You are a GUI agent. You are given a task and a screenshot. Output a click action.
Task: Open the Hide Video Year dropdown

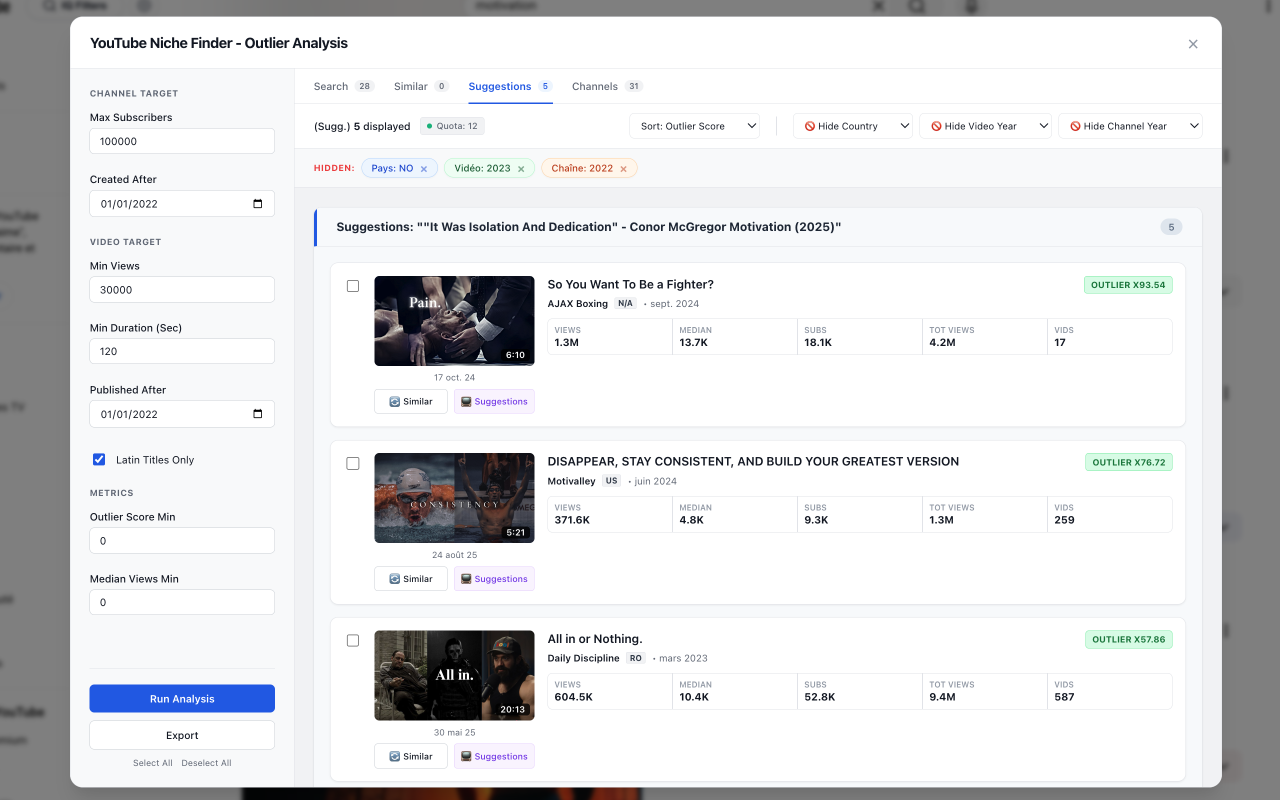(x=986, y=126)
